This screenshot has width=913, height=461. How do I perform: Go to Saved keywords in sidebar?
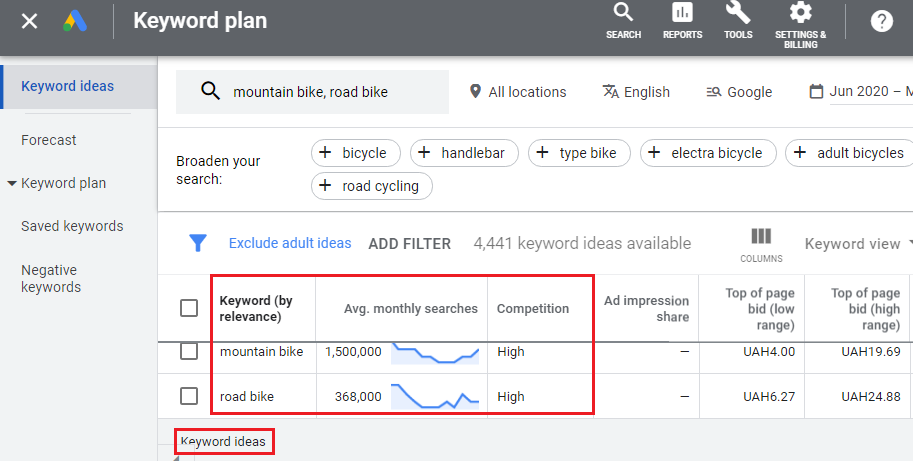click(x=72, y=226)
